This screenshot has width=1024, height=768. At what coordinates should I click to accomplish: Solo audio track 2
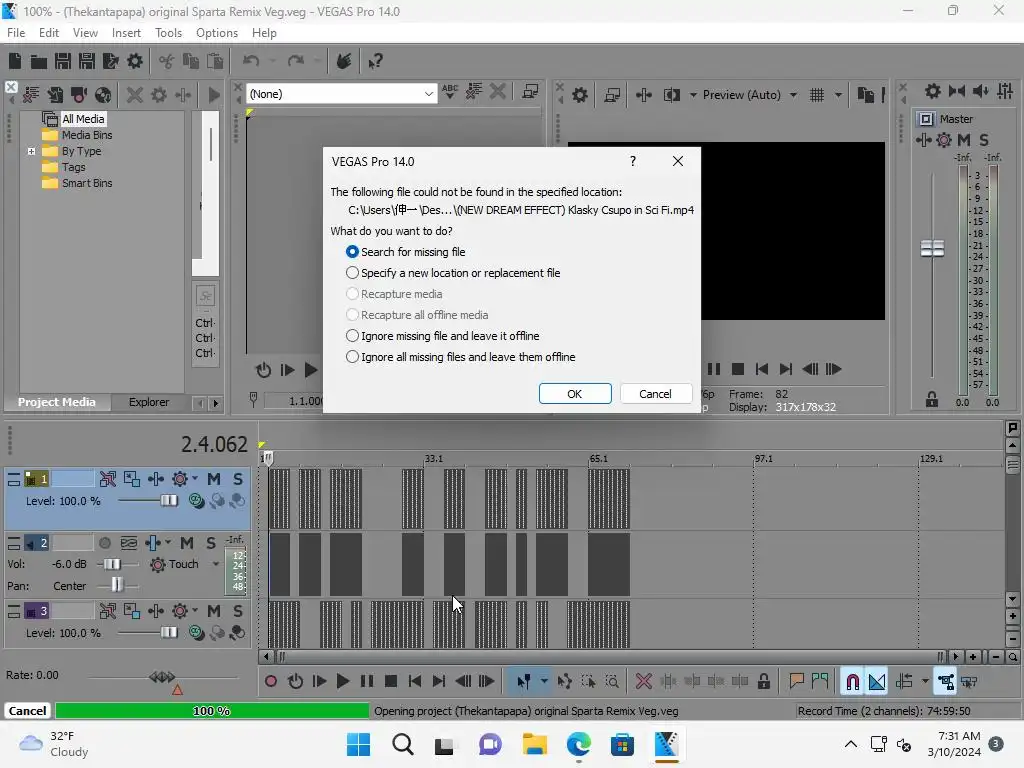click(210, 543)
